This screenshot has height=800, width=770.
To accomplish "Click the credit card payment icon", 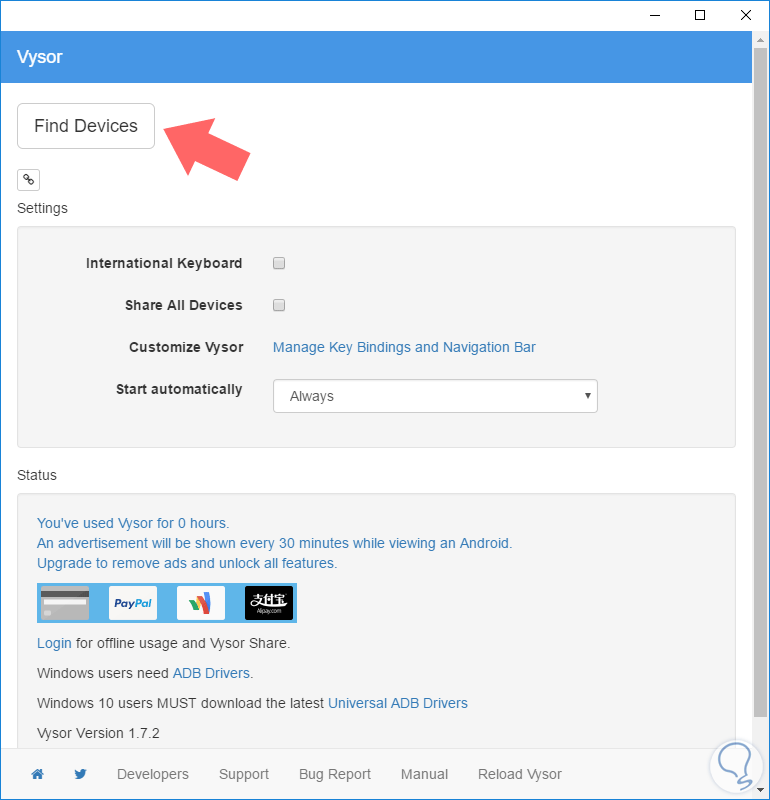I will [65, 603].
